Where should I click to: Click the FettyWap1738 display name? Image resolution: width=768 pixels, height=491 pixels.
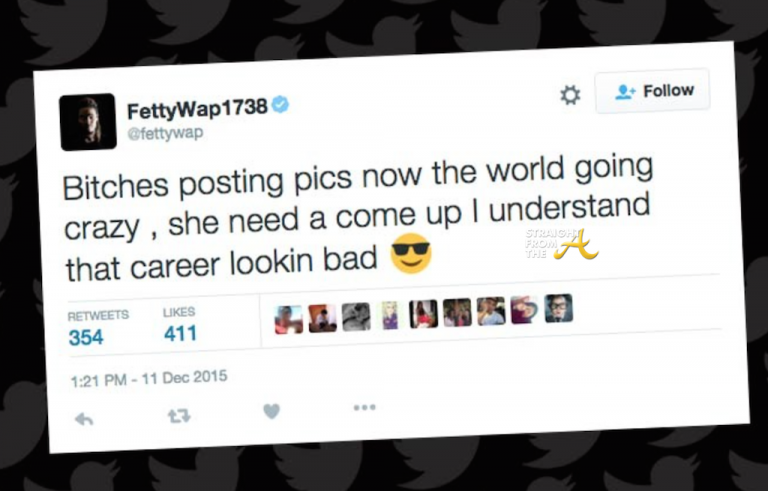coord(197,109)
